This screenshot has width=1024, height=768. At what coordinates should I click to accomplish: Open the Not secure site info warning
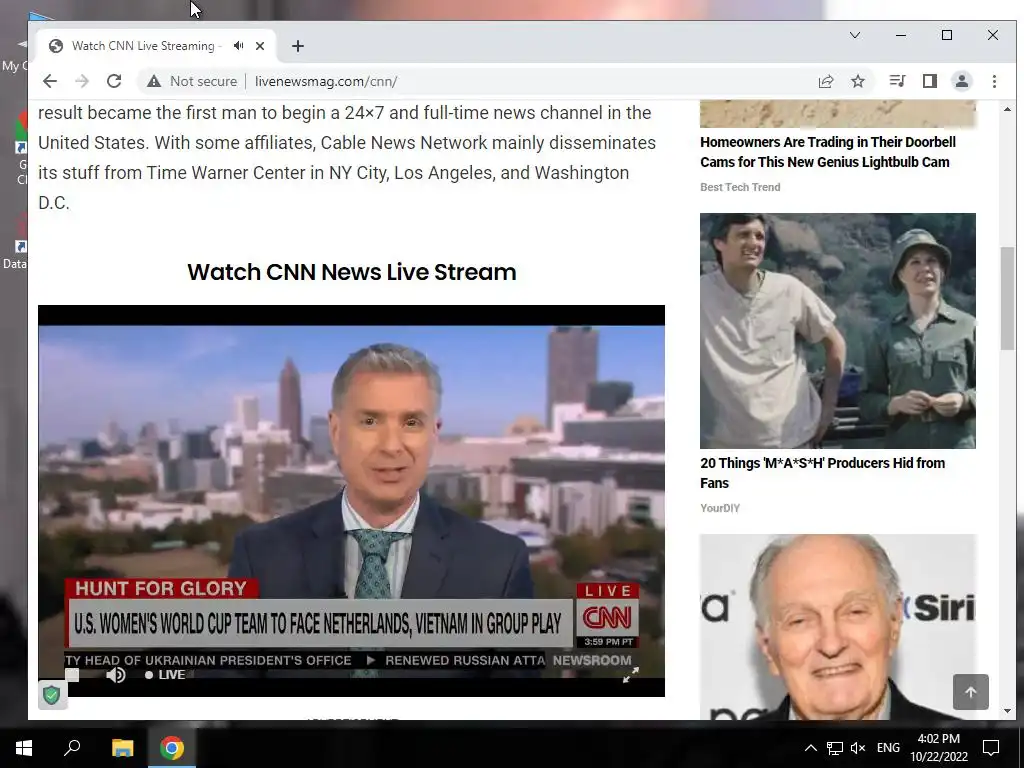[x=192, y=81]
